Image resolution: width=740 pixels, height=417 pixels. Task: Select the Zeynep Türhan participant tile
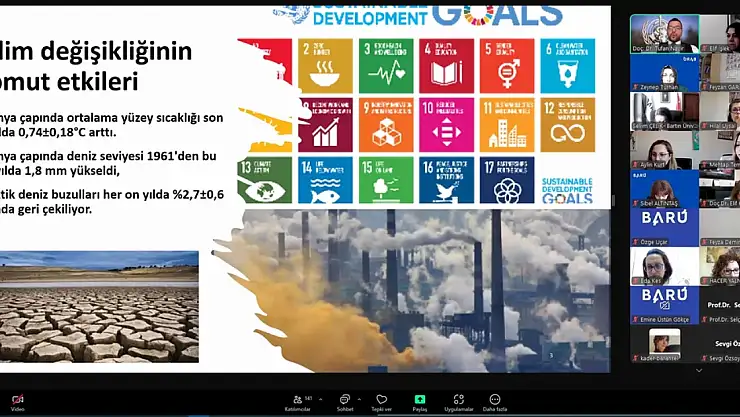point(664,72)
